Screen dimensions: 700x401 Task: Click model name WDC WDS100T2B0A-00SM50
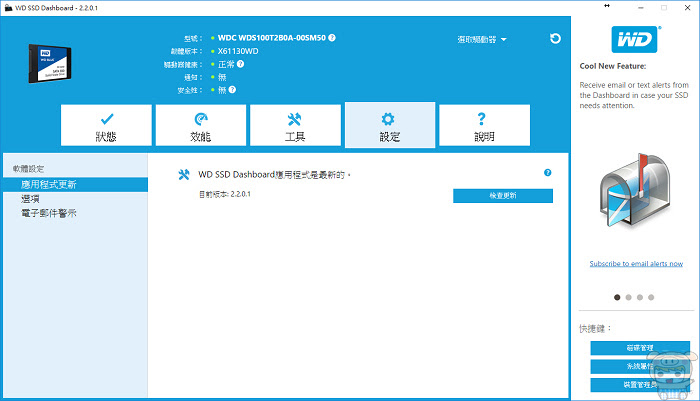pyautogui.click(x=272, y=38)
